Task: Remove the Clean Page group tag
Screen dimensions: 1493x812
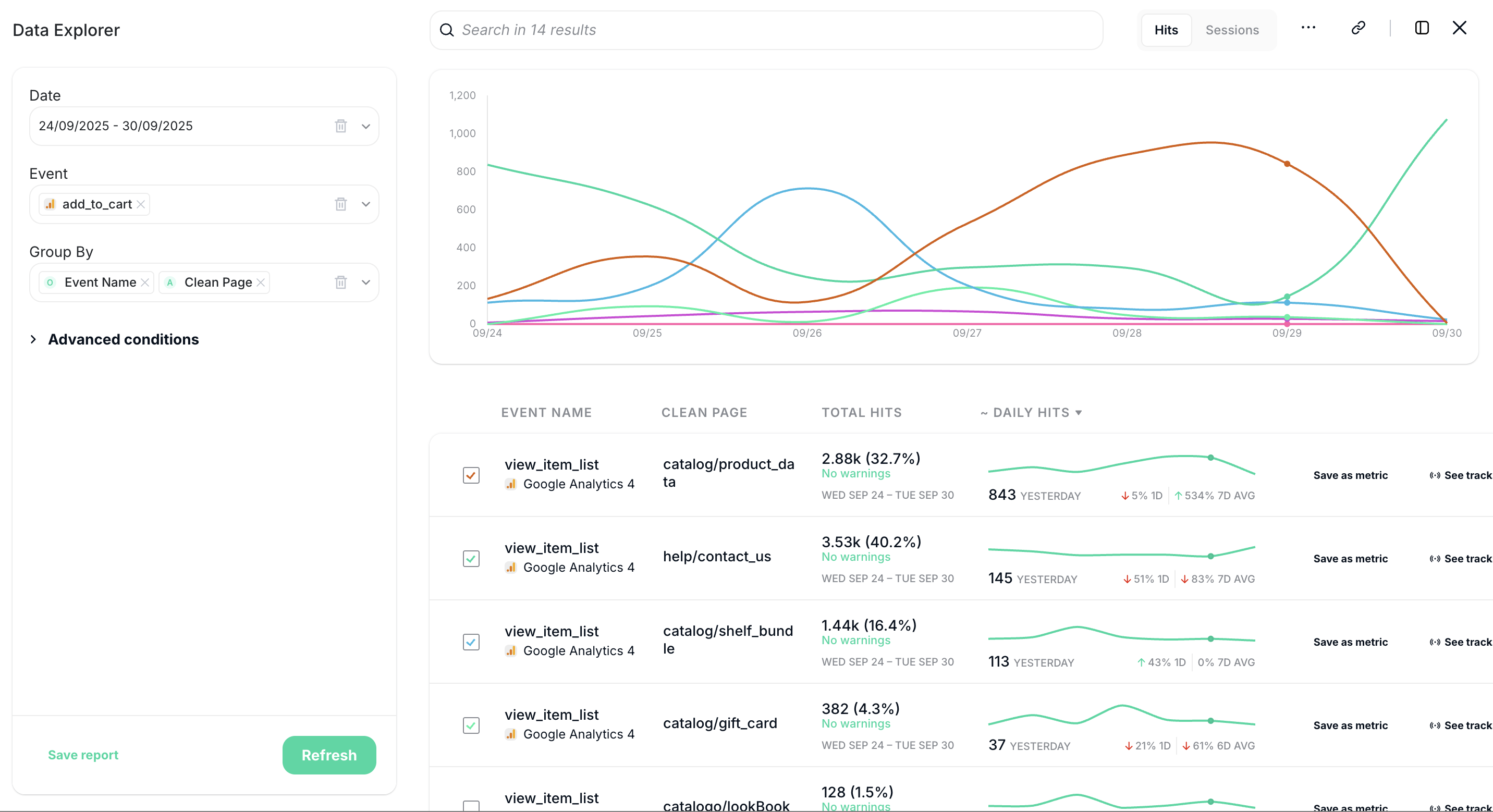Action: (261, 282)
